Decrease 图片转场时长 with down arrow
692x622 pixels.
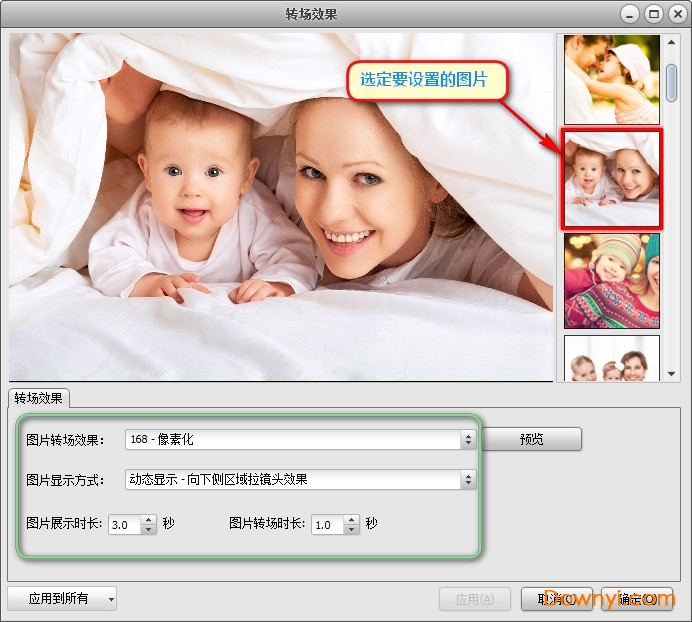pyautogui.click(x=351, y=529)
